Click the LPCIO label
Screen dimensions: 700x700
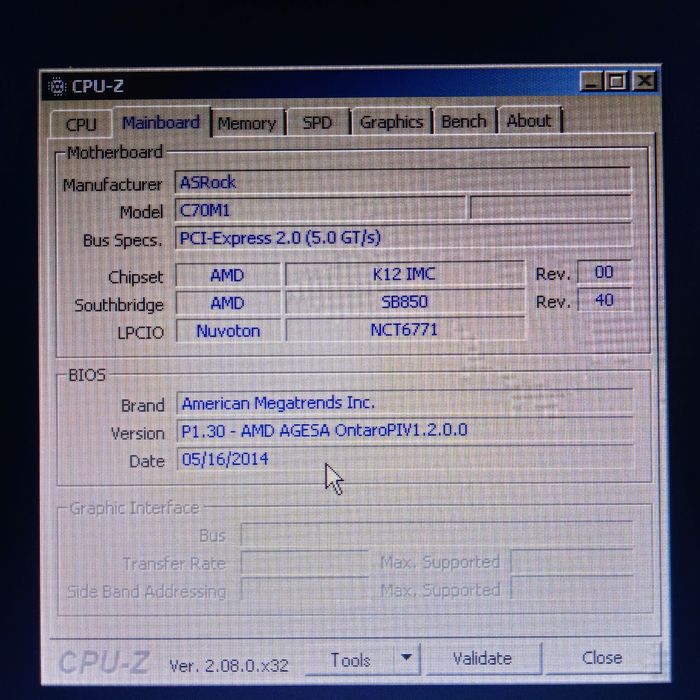(x=141, y=333)
